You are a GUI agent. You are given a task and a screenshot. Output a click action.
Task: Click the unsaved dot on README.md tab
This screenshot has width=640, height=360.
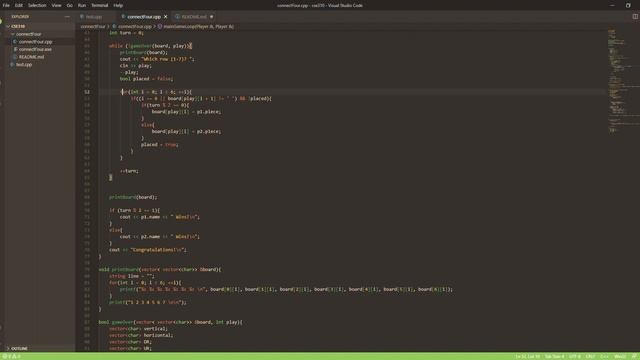(x=211, y=17)
